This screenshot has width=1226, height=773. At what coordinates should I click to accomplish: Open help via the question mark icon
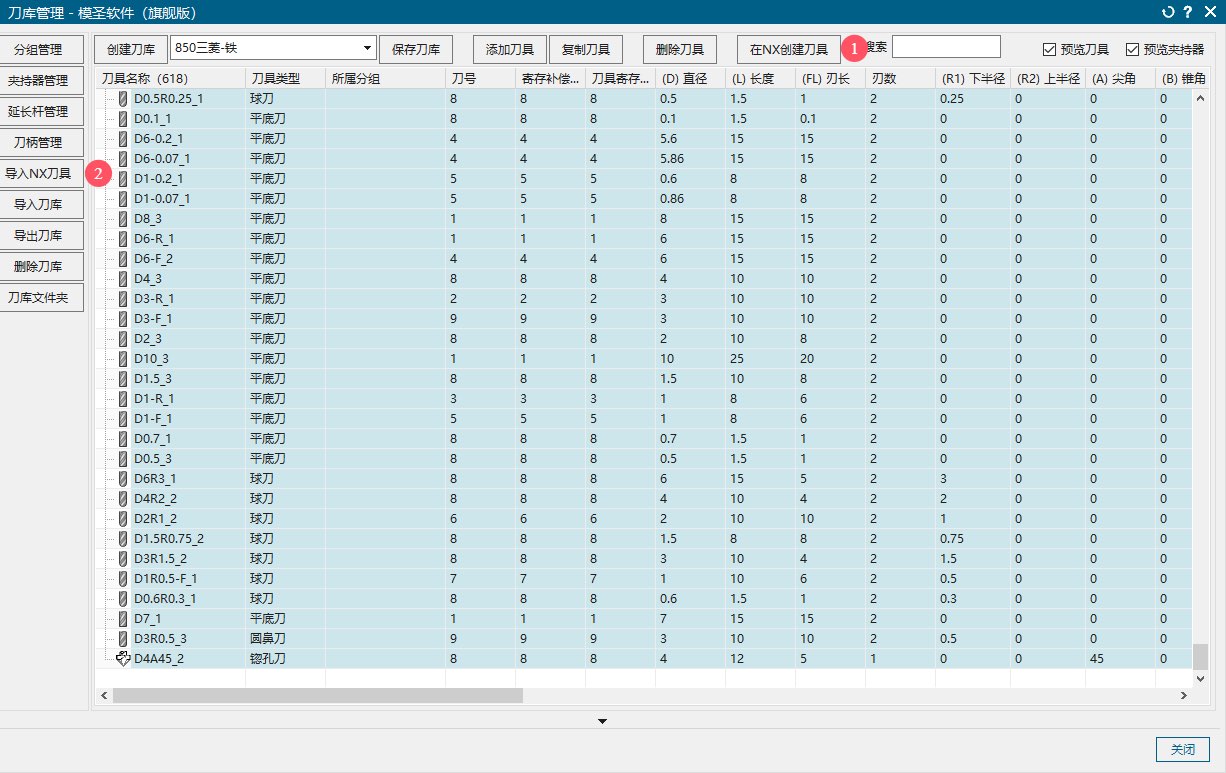(x=1187, y=12)
